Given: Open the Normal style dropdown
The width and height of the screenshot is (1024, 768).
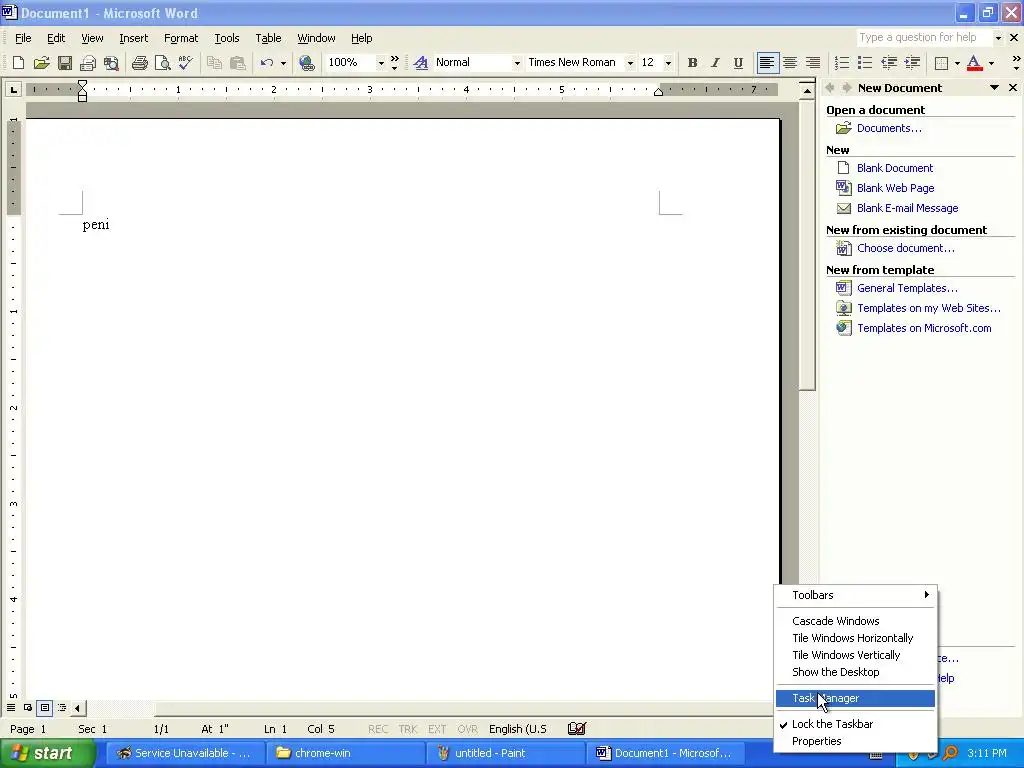Looking at the screenshot, I should coord(517,63).
